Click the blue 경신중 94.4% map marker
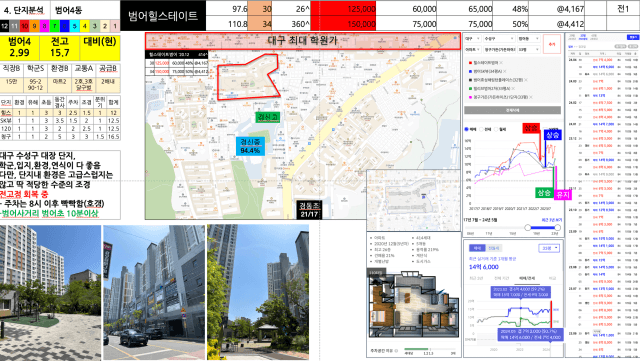640x361 pixels. point(250,146)
